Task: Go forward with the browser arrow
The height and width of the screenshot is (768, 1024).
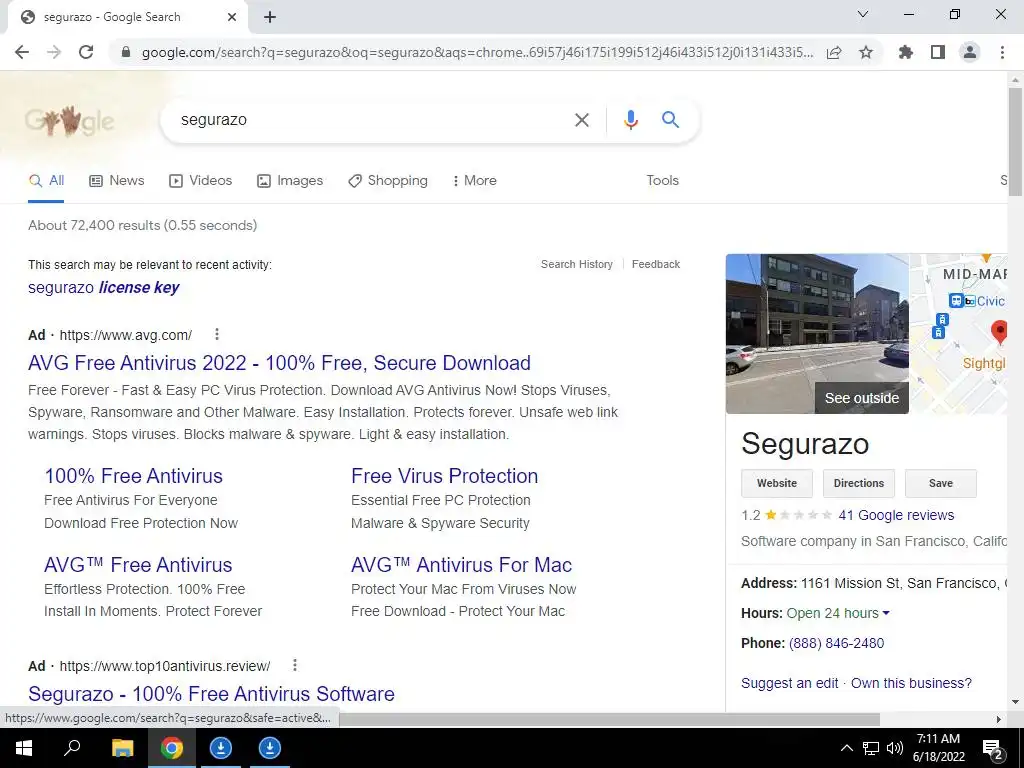Action: point(54,52)
